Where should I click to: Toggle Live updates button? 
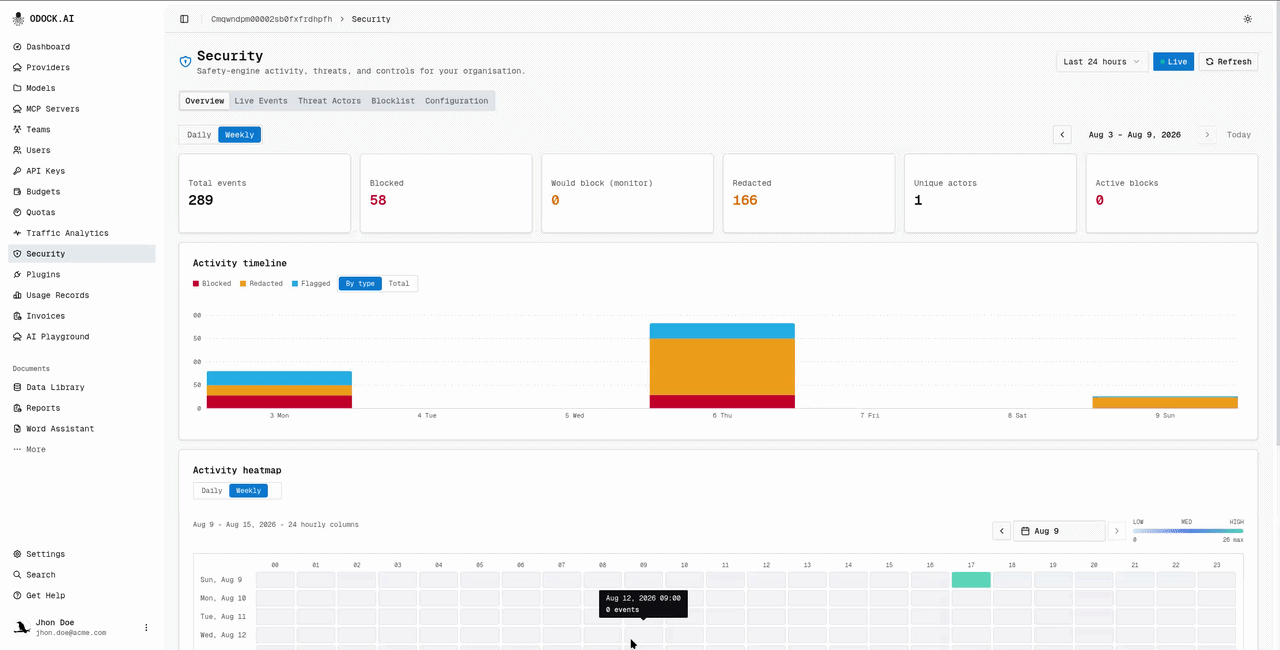coord(1173,61)
